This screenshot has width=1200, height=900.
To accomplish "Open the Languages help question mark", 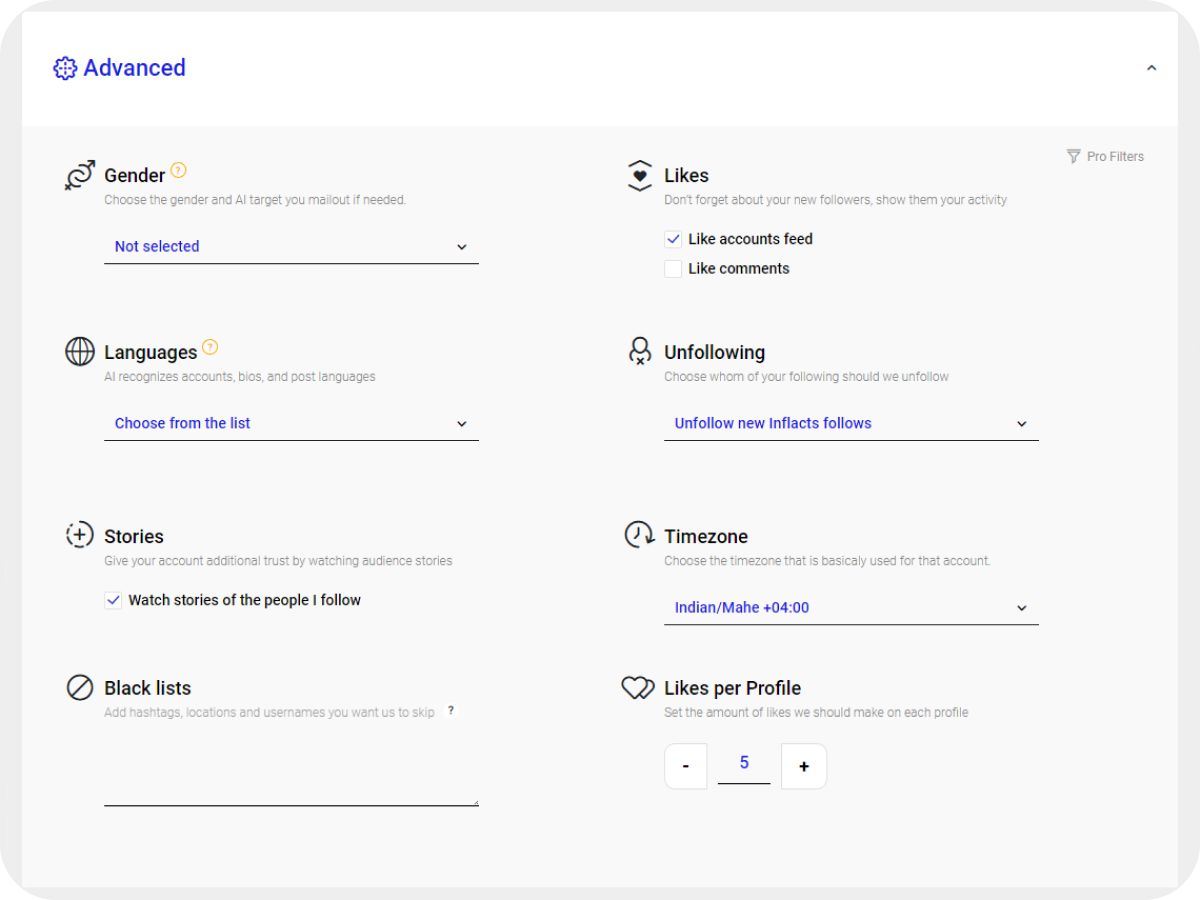I will 210,347.
